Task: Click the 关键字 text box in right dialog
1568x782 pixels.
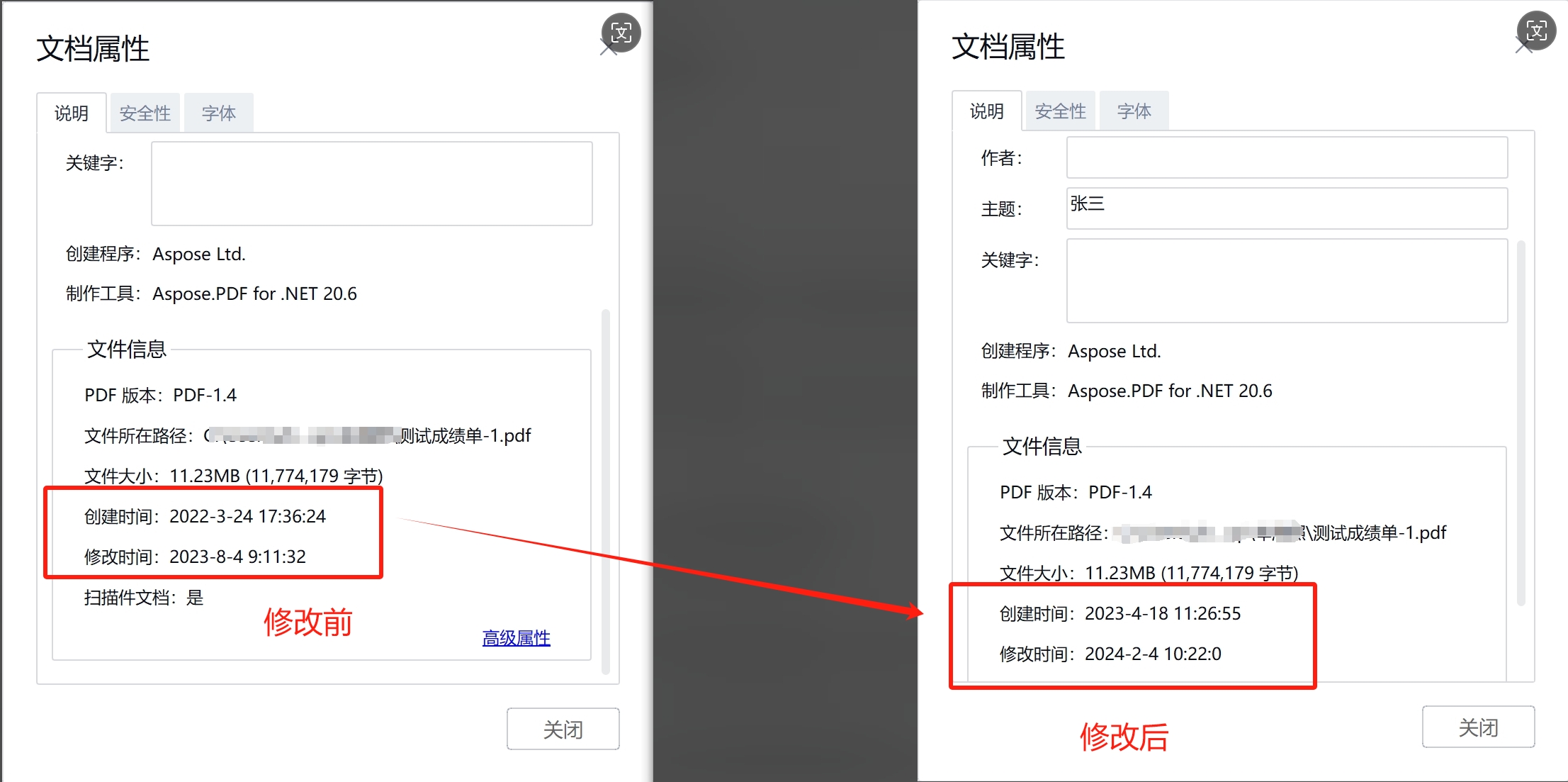Action: [1287, 281]
